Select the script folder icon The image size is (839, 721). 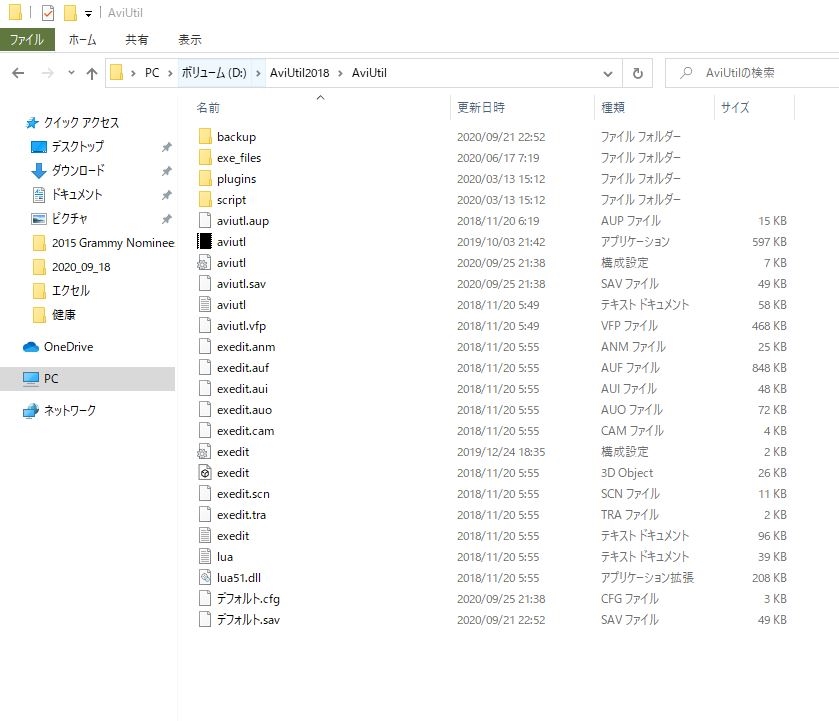[x=205, y=199]
